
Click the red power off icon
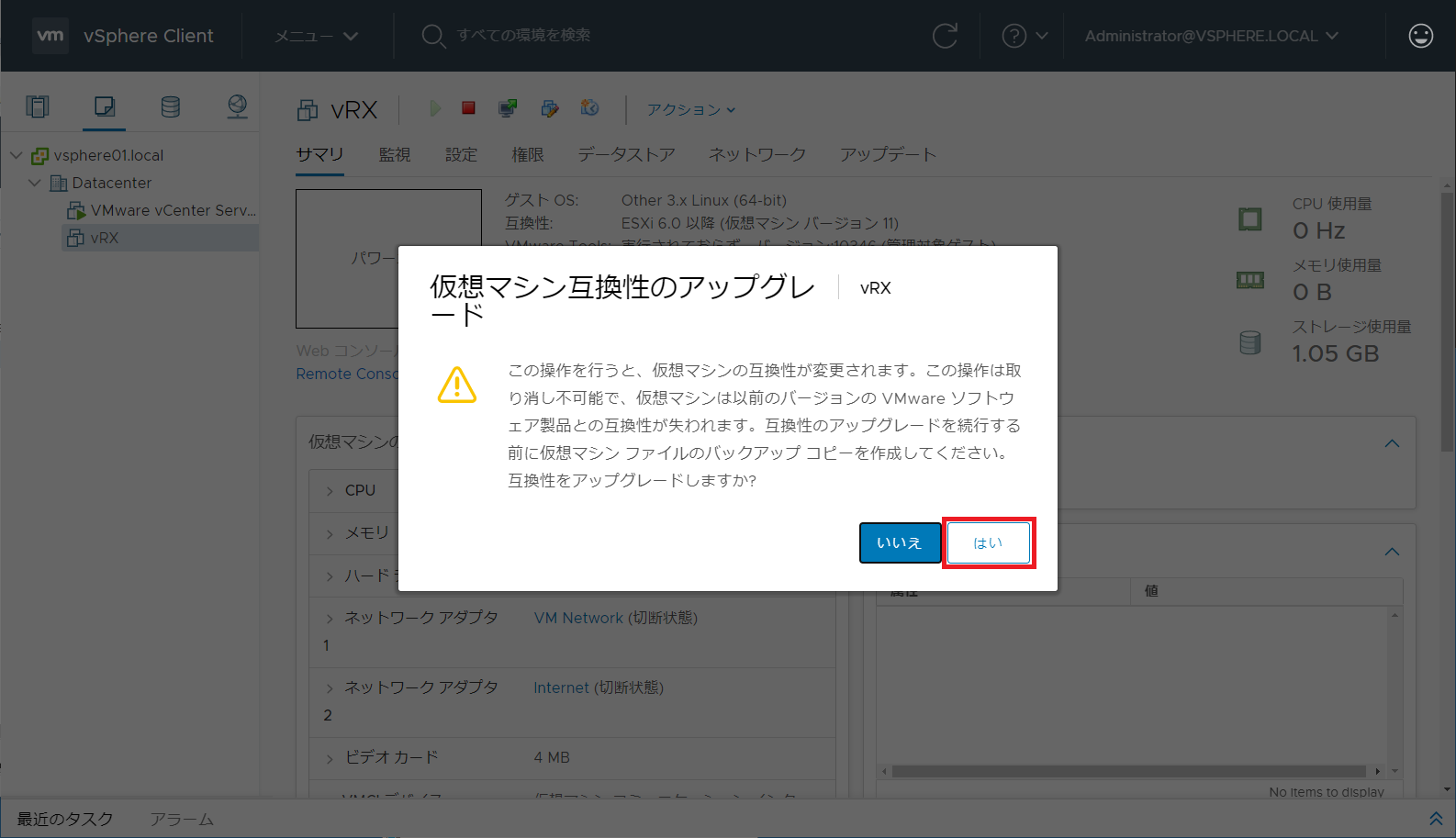pos(468,108)
